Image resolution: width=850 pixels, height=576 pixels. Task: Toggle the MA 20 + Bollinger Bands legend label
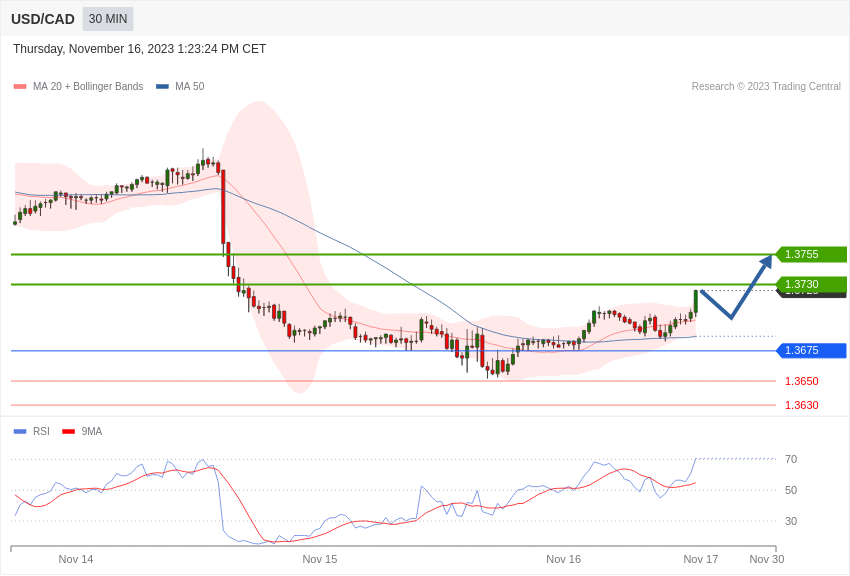[x=88, y=87]
